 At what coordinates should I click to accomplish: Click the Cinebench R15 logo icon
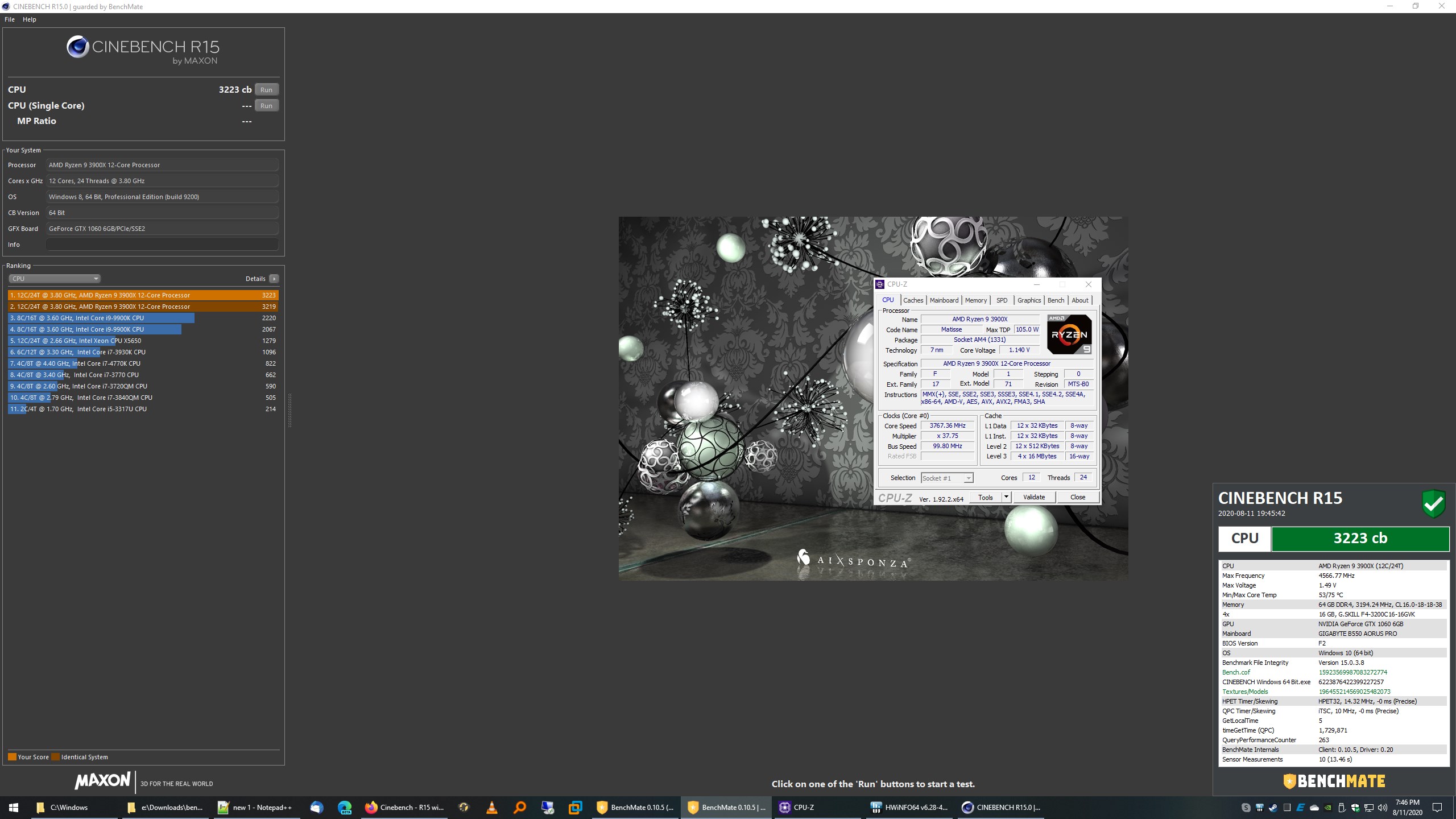(77, 47)
